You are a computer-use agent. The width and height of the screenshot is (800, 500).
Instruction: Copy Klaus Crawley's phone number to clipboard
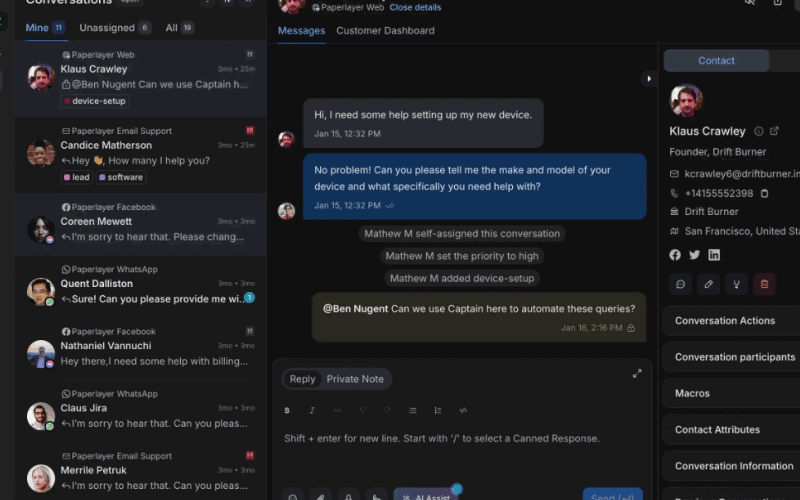(764, 193)
